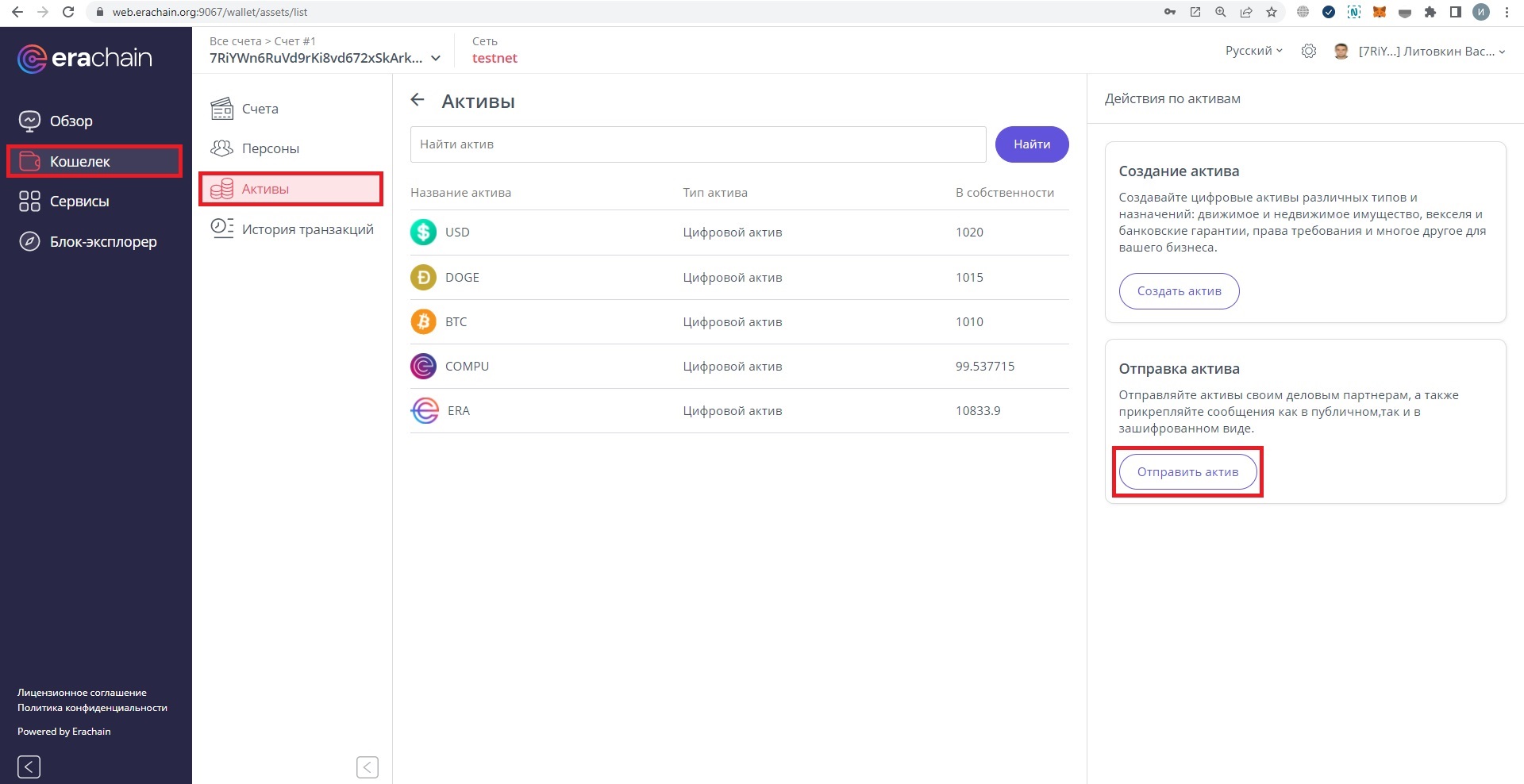This screenshot has height=784, width=1524.
Task: Click the DOGE coin icon
Action: click(x=423, y=277)
